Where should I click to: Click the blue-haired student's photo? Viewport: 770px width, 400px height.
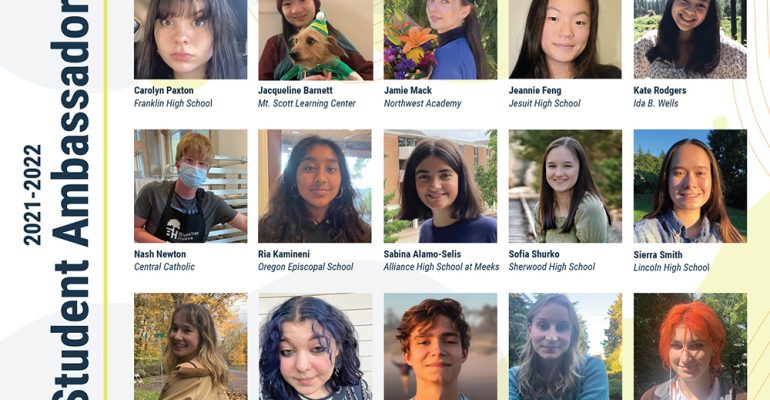tap(315, 347)
